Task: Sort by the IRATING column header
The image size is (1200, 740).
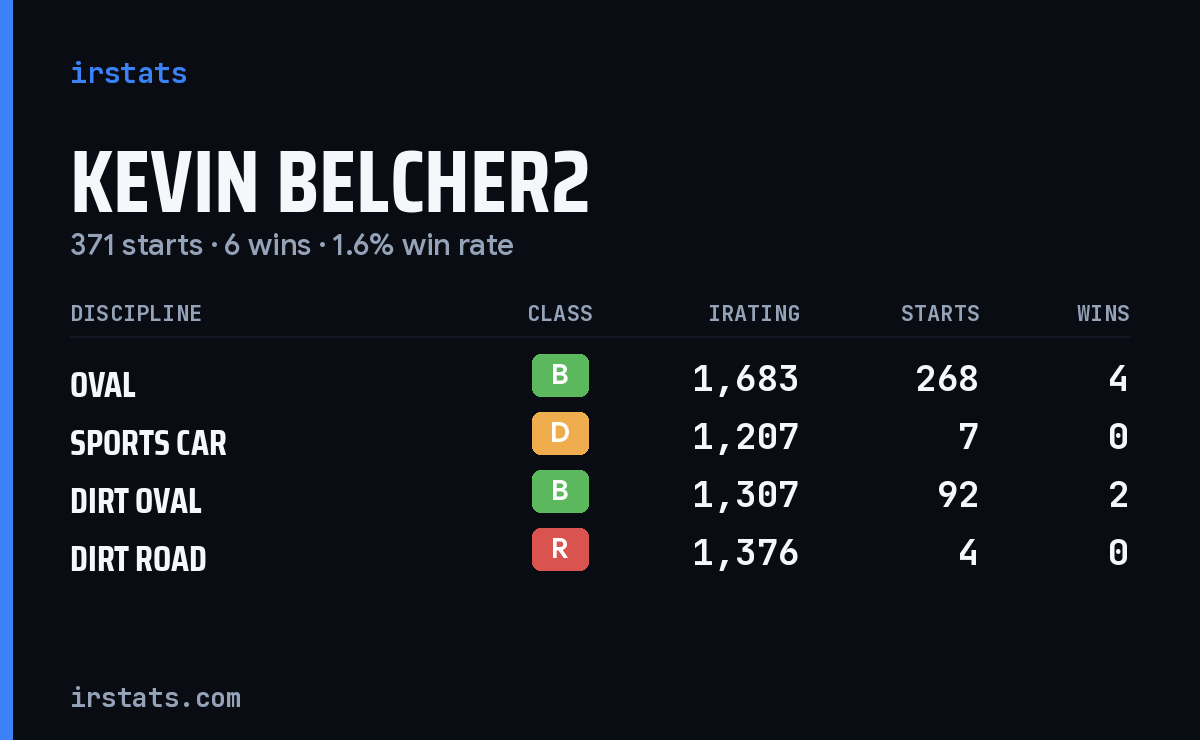Action: pos(754,314)
